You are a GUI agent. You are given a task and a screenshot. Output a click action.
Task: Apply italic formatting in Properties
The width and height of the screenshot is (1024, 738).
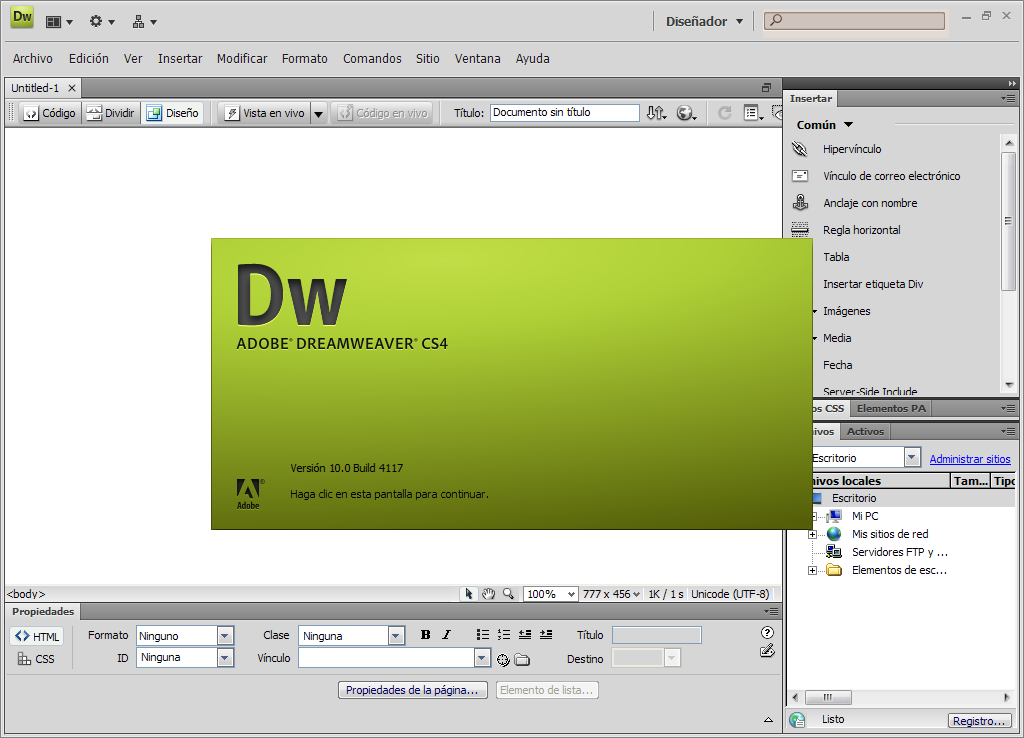tap(447, 635)
